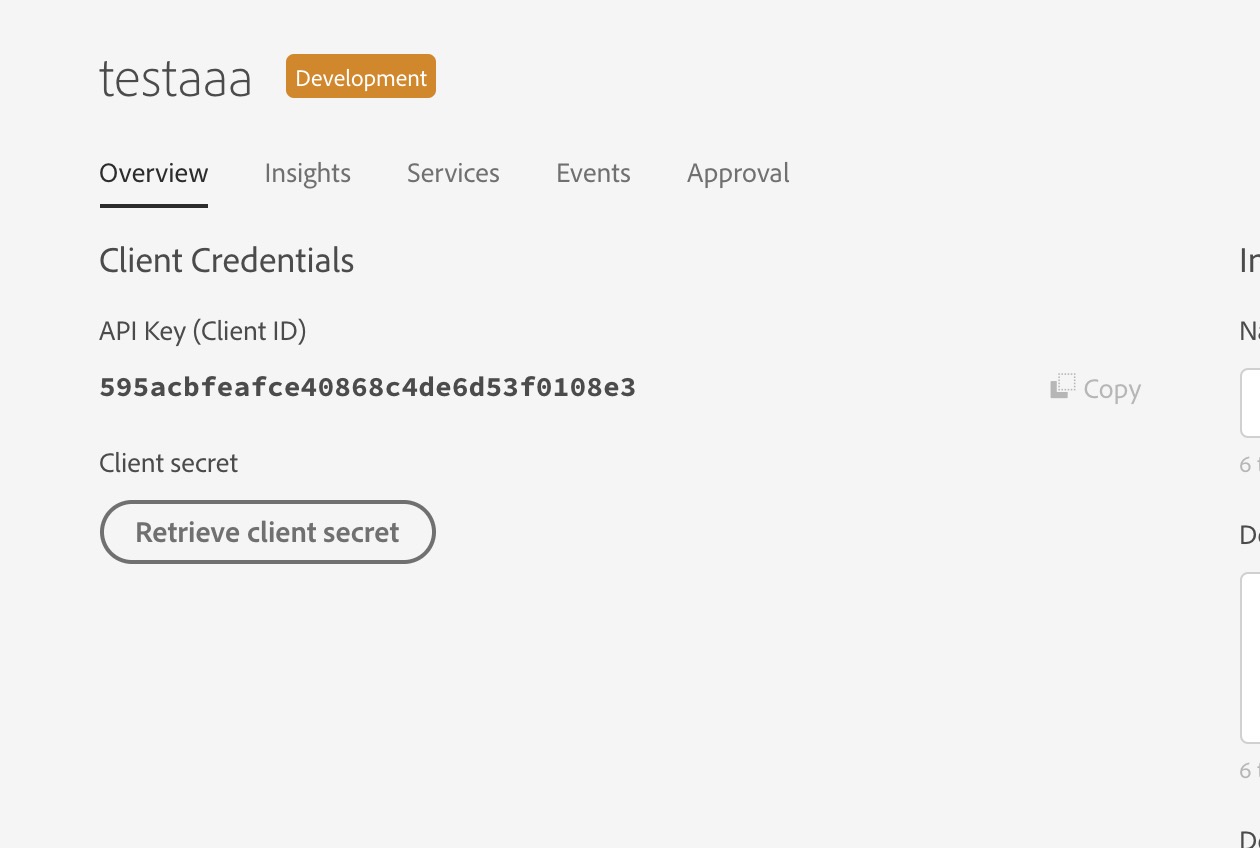This screenshot has width=1260, height=848.
Task: Click the orange Development badge
Action: click(361, 77)
